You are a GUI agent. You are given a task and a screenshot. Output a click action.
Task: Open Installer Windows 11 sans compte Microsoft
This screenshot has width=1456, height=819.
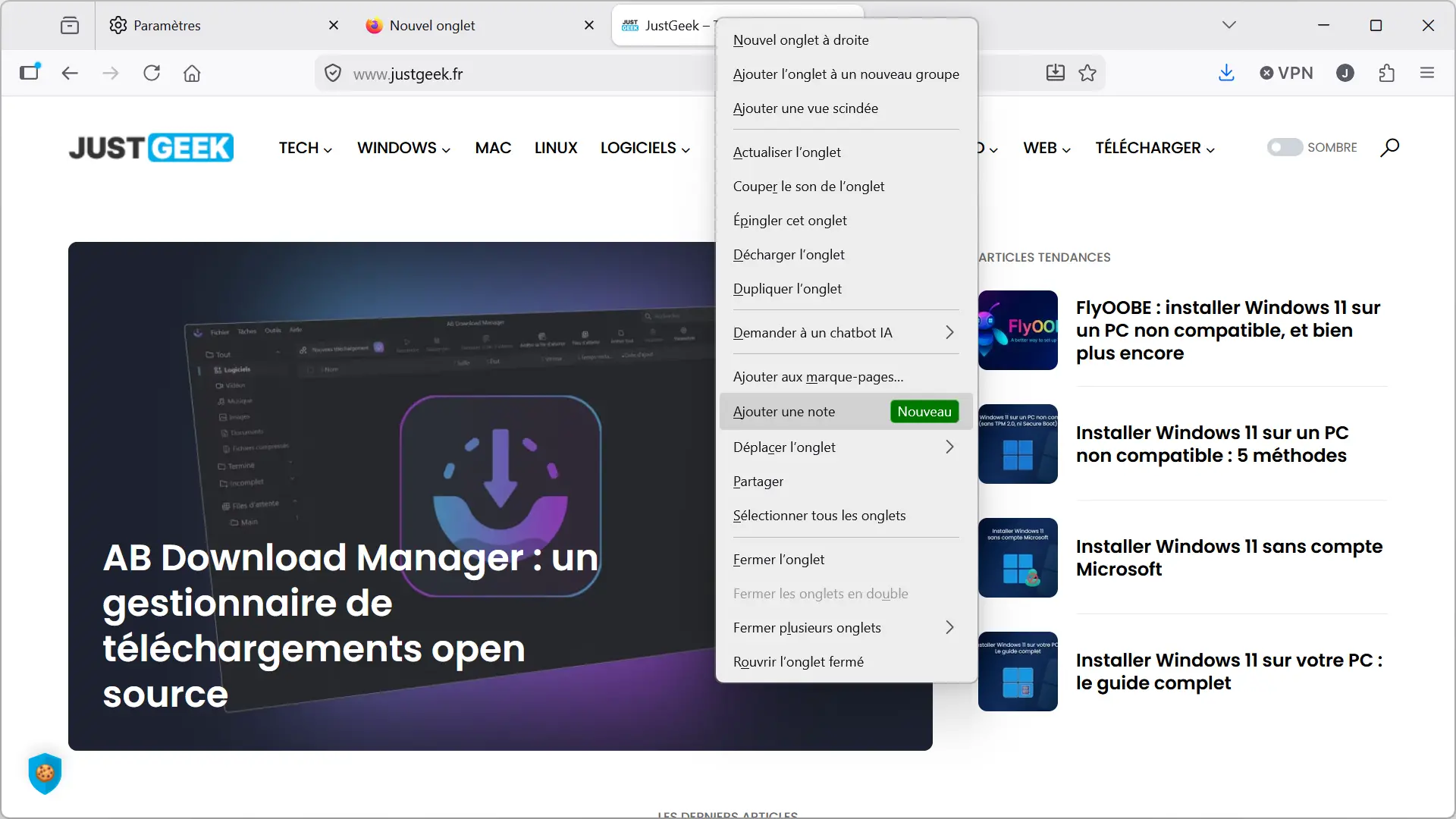click(x=1228, y=557)
